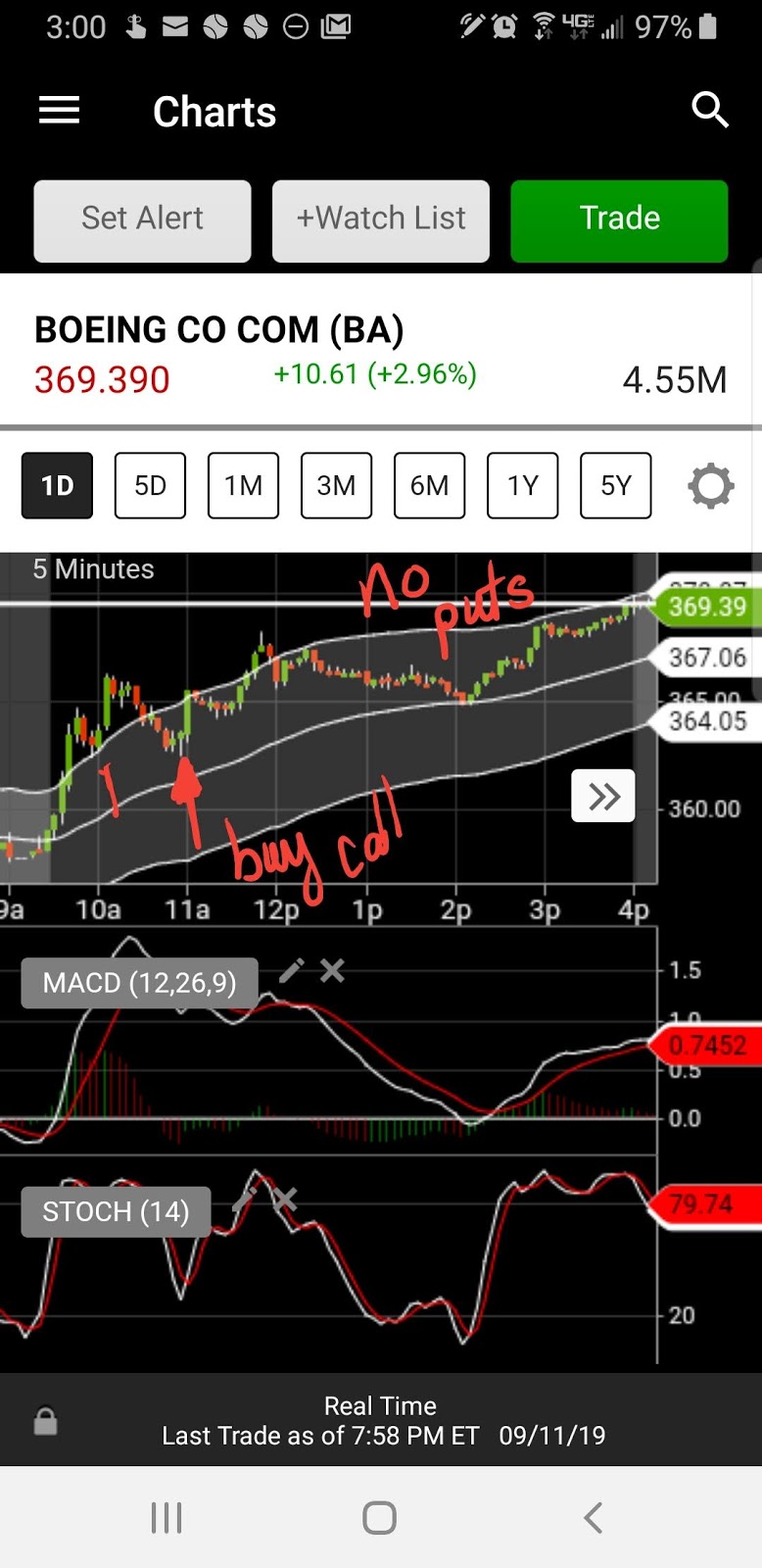
Task: Tap the 12p time axis label
Action: (x=276, y=910)
